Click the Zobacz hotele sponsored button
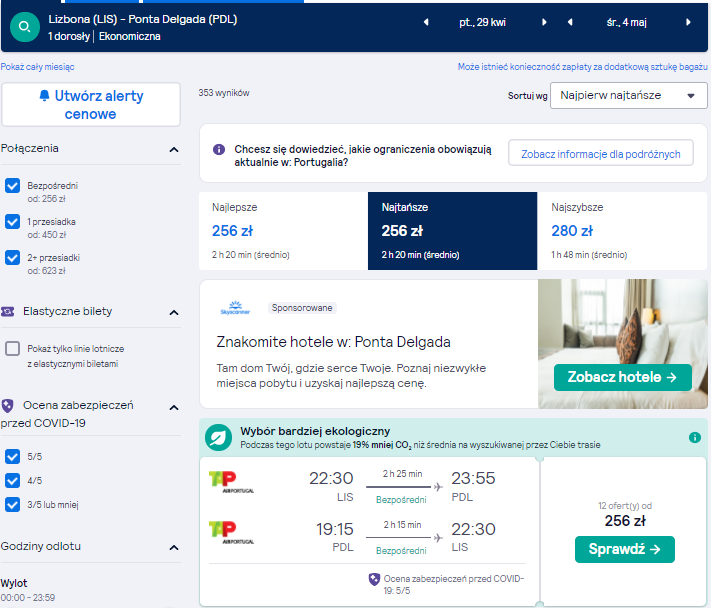711x608 pixels. 623,377
